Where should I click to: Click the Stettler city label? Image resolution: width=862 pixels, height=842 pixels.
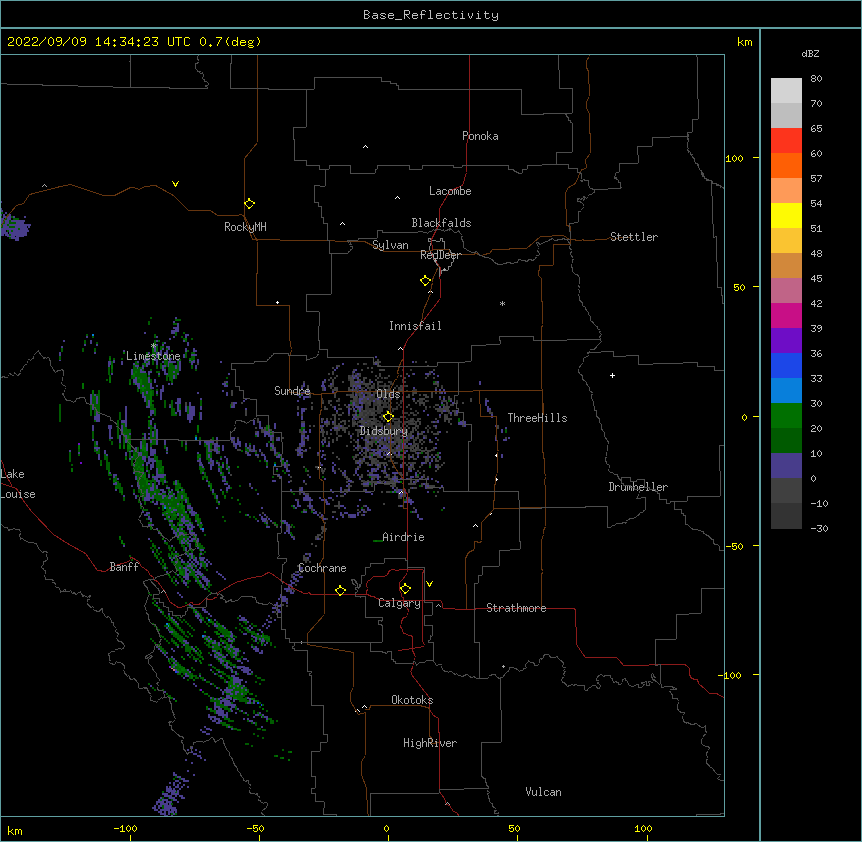(x=634, y=237)
